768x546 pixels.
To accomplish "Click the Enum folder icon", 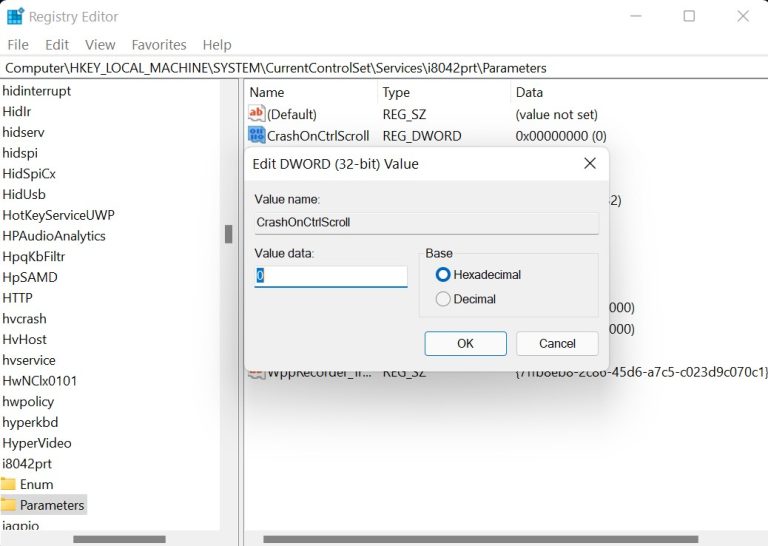I will (8, 484).
